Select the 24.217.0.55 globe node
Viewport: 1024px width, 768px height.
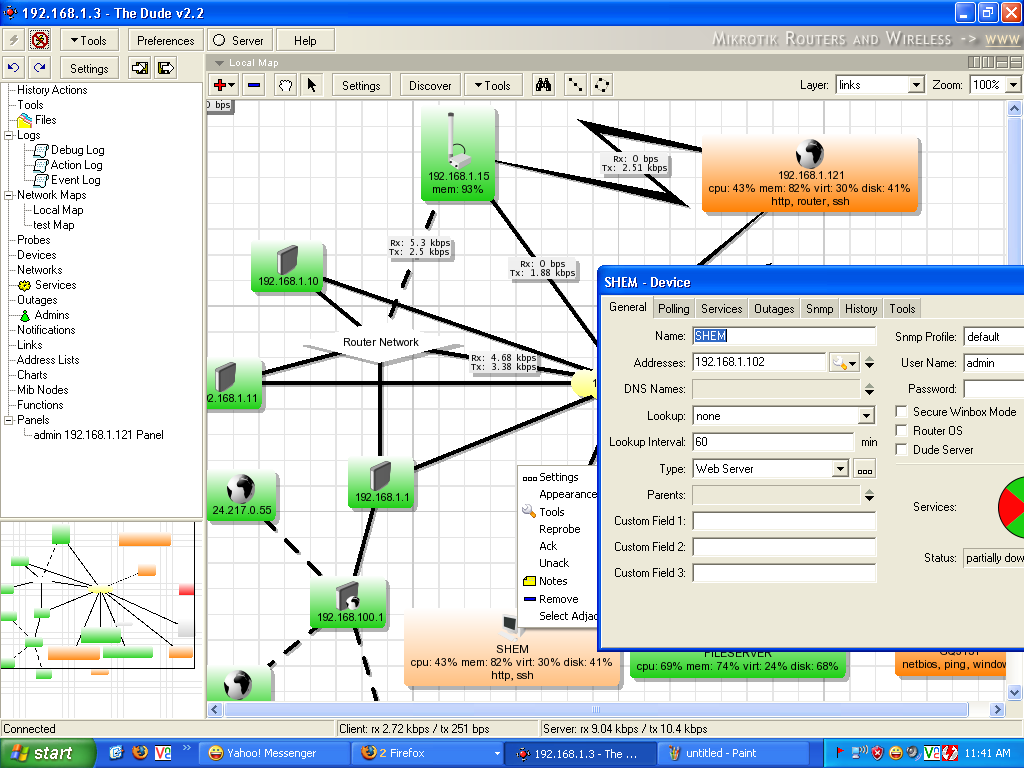point(241,496)
